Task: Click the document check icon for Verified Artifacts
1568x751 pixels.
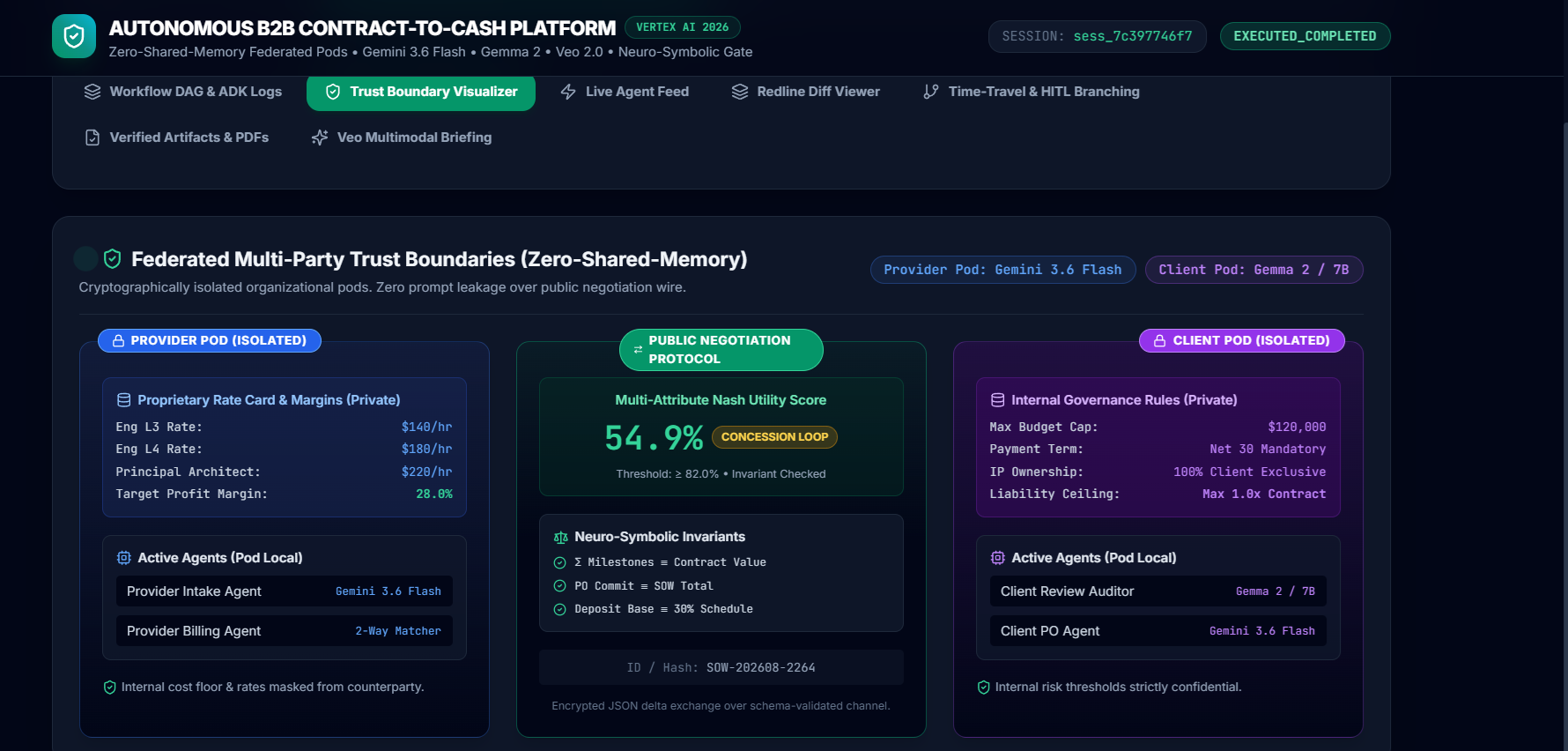Action: [92, 138]
